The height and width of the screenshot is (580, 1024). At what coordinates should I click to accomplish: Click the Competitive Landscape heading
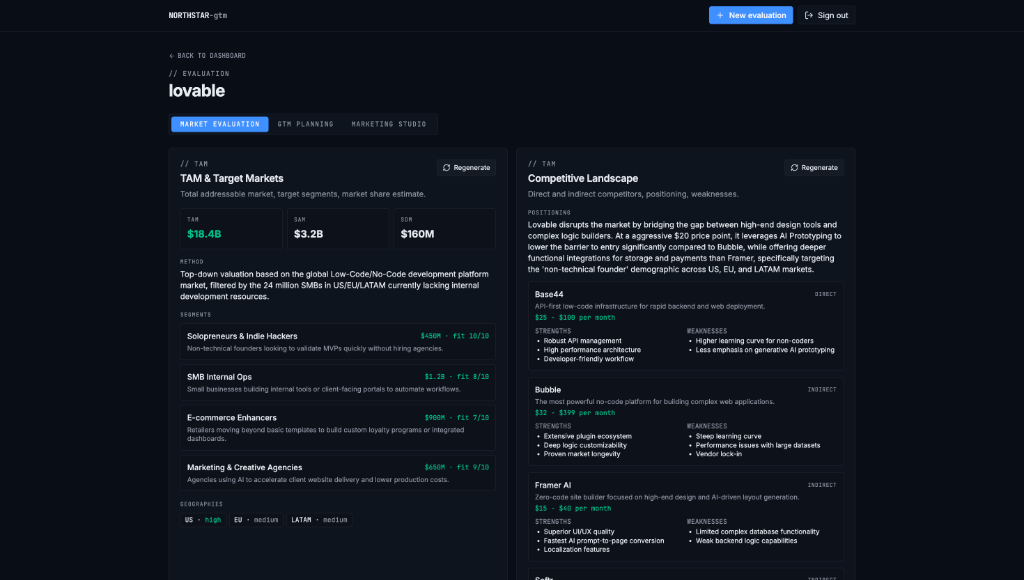coord(583,178)
